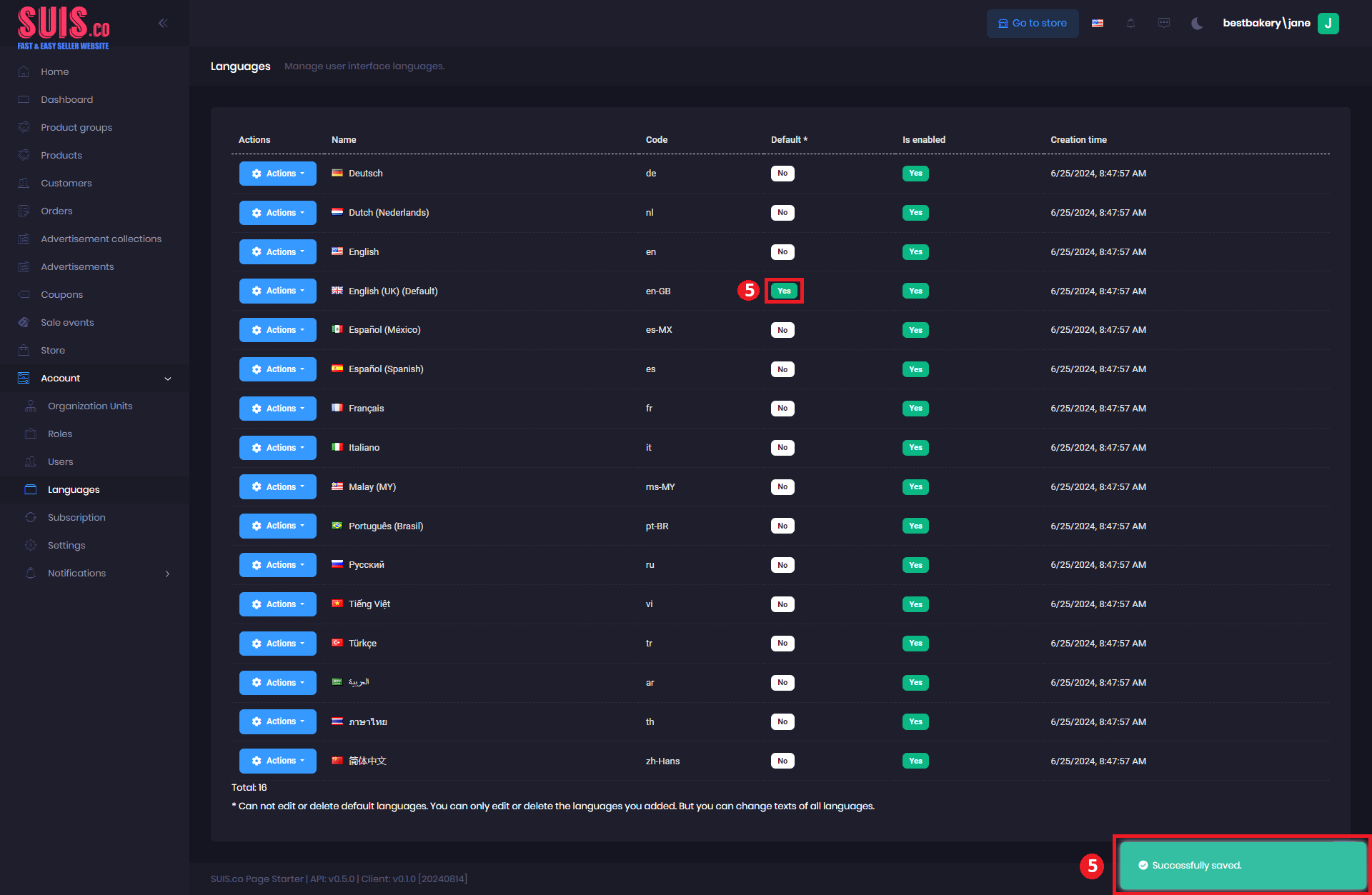Expand the Notifications submenu chevron
1372x895 pixels.
point(168,574)
